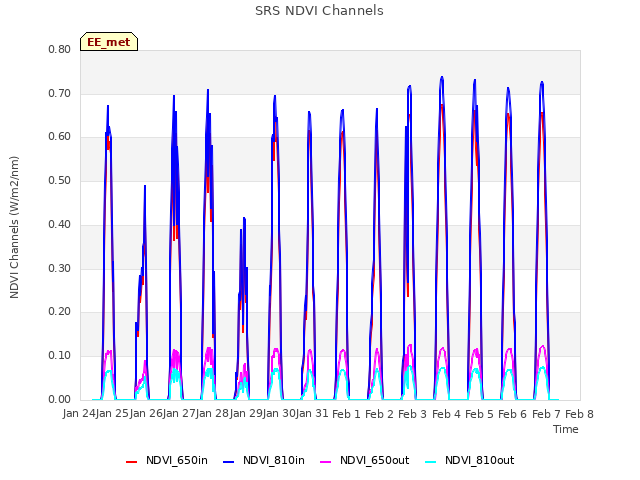Click the Feb 5 date tick label
The image size is (640, 480).
[479, 414]
